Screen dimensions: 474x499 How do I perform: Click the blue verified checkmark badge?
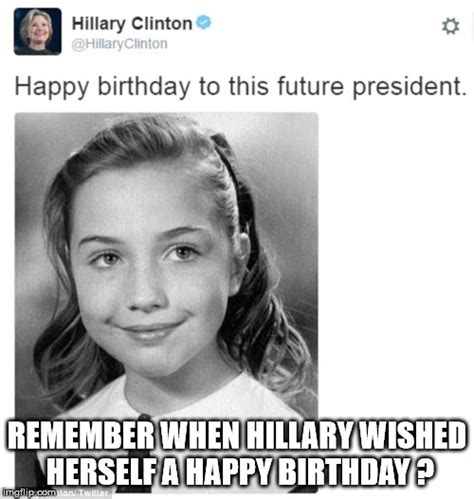pyautogui.click(x=203, y=22)
